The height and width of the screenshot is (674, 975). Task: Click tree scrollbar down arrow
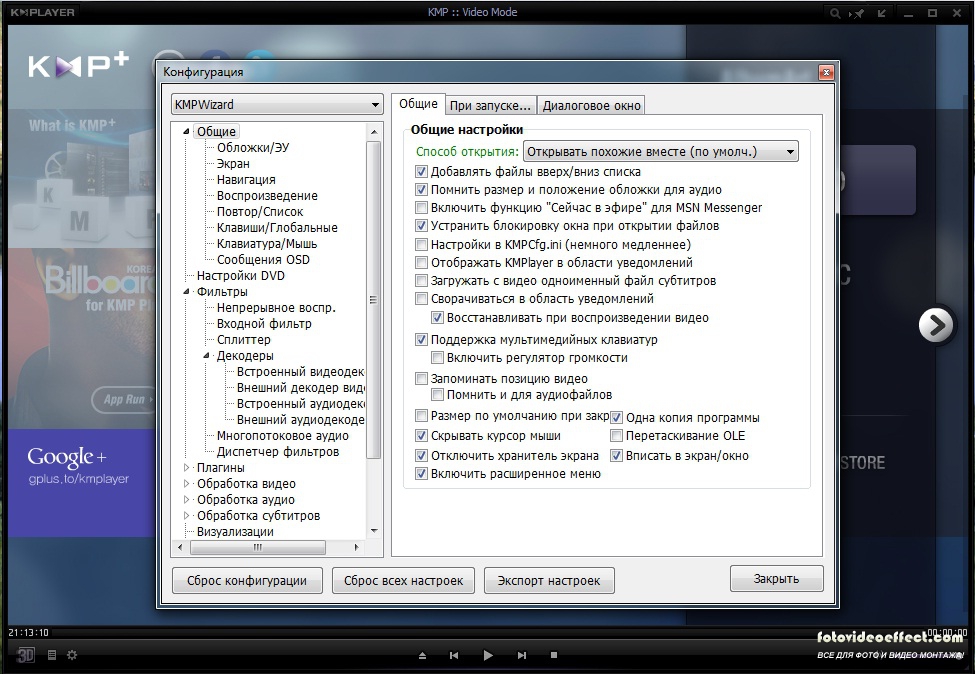coord(374,531)
